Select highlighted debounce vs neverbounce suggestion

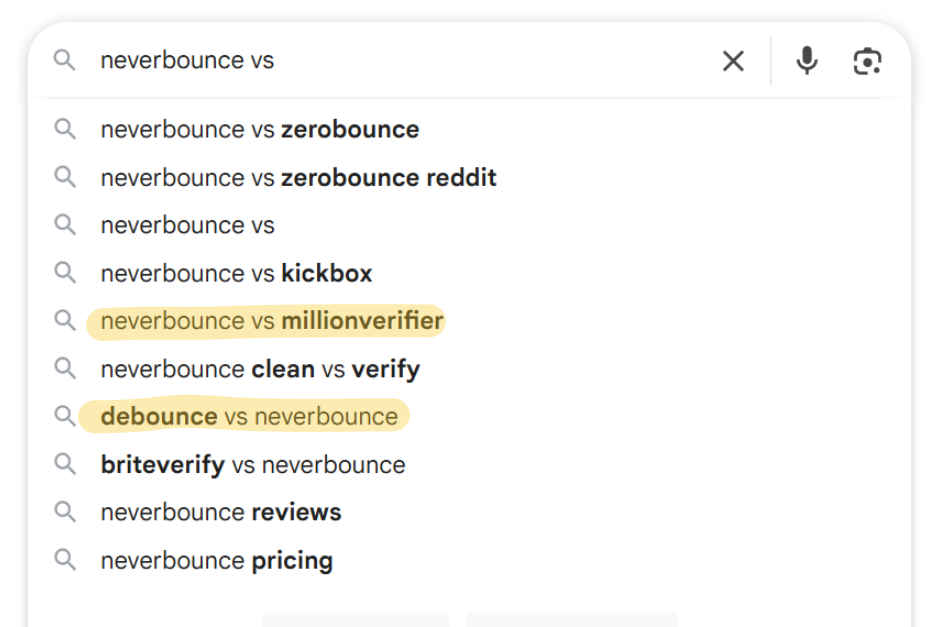tap(249, 416)
